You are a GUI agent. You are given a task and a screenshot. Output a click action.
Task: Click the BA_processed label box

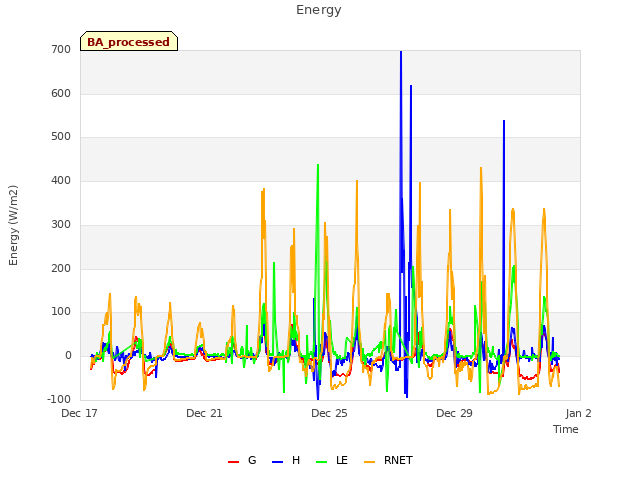coord(129,41)
